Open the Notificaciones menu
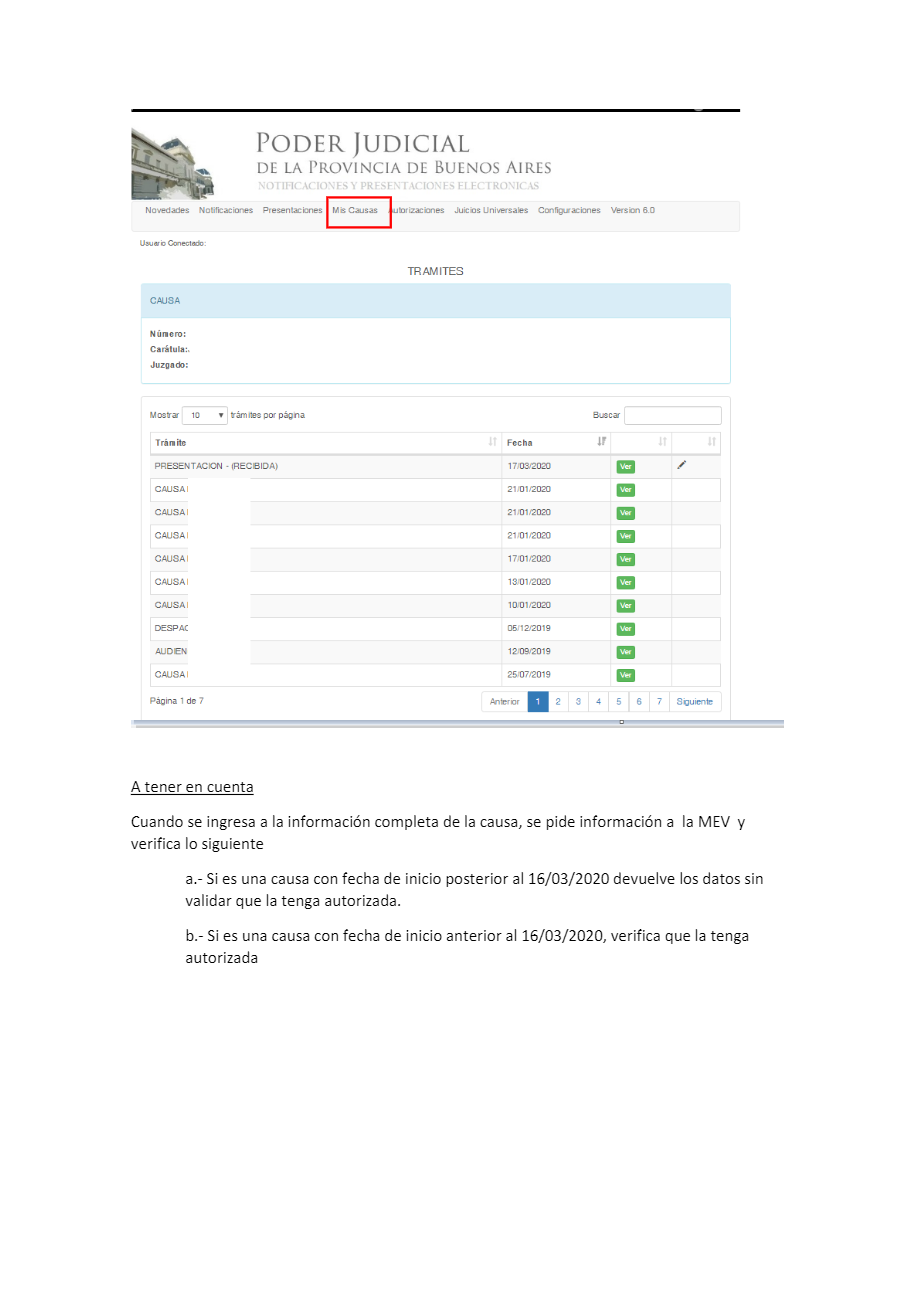The height and width of the screenshot is (1294, 915). coord(226,211)
